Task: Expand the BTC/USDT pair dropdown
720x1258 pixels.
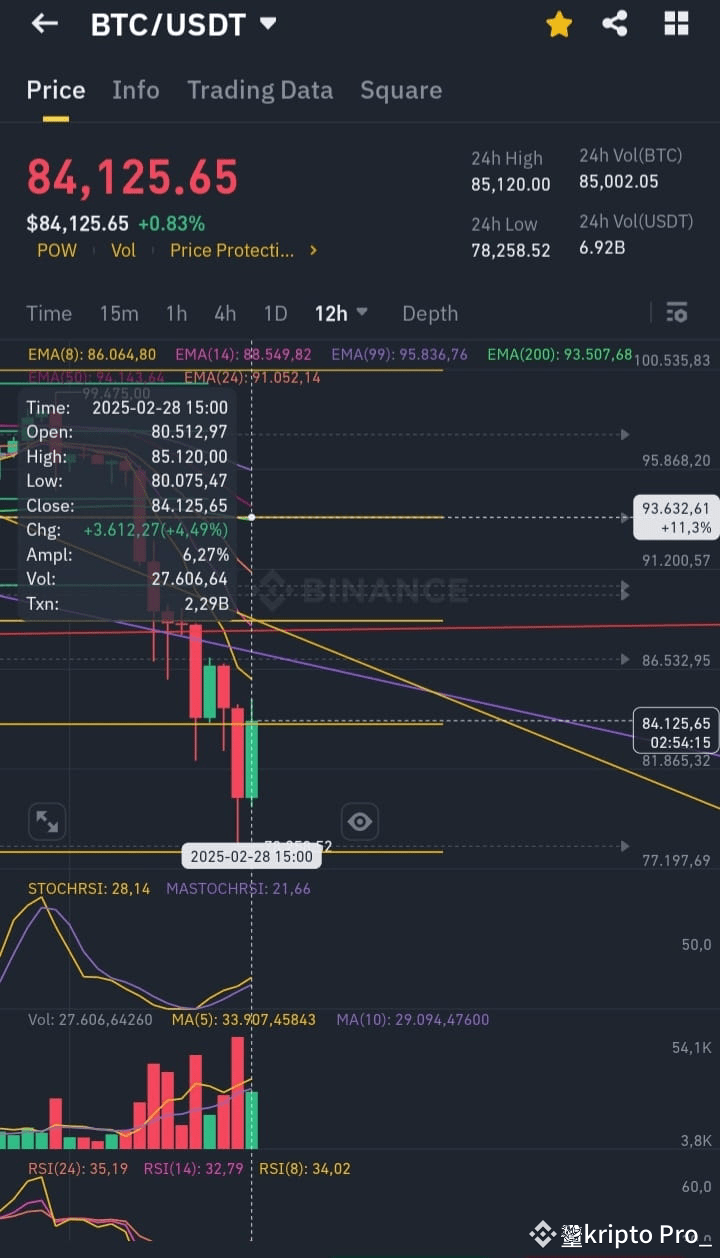Action: (x=267, y=24)
